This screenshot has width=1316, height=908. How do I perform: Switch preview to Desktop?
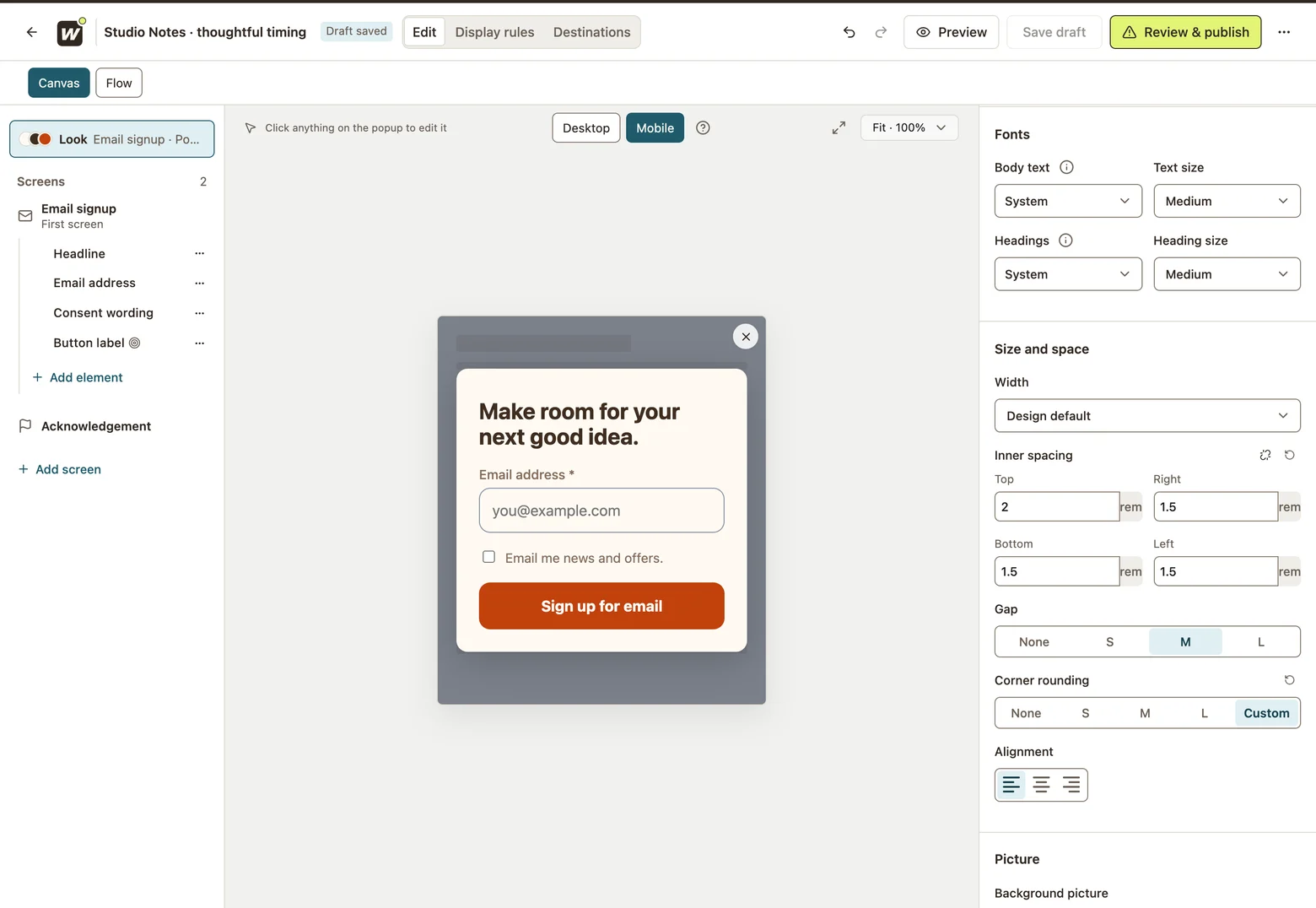coord(586,128)
